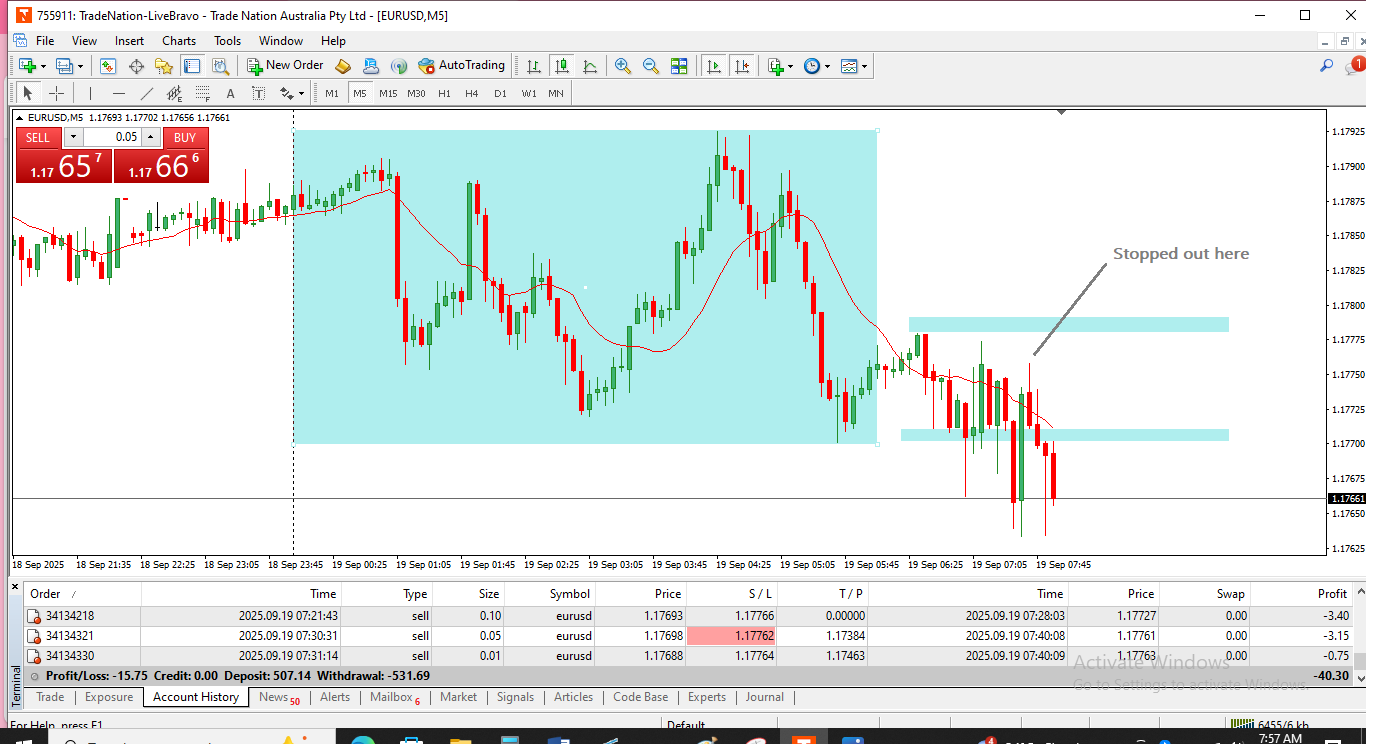Select the Crosshair cursor tool
Image resolution: width=1382 pixels, height=744 pixels.
(57, 94)
